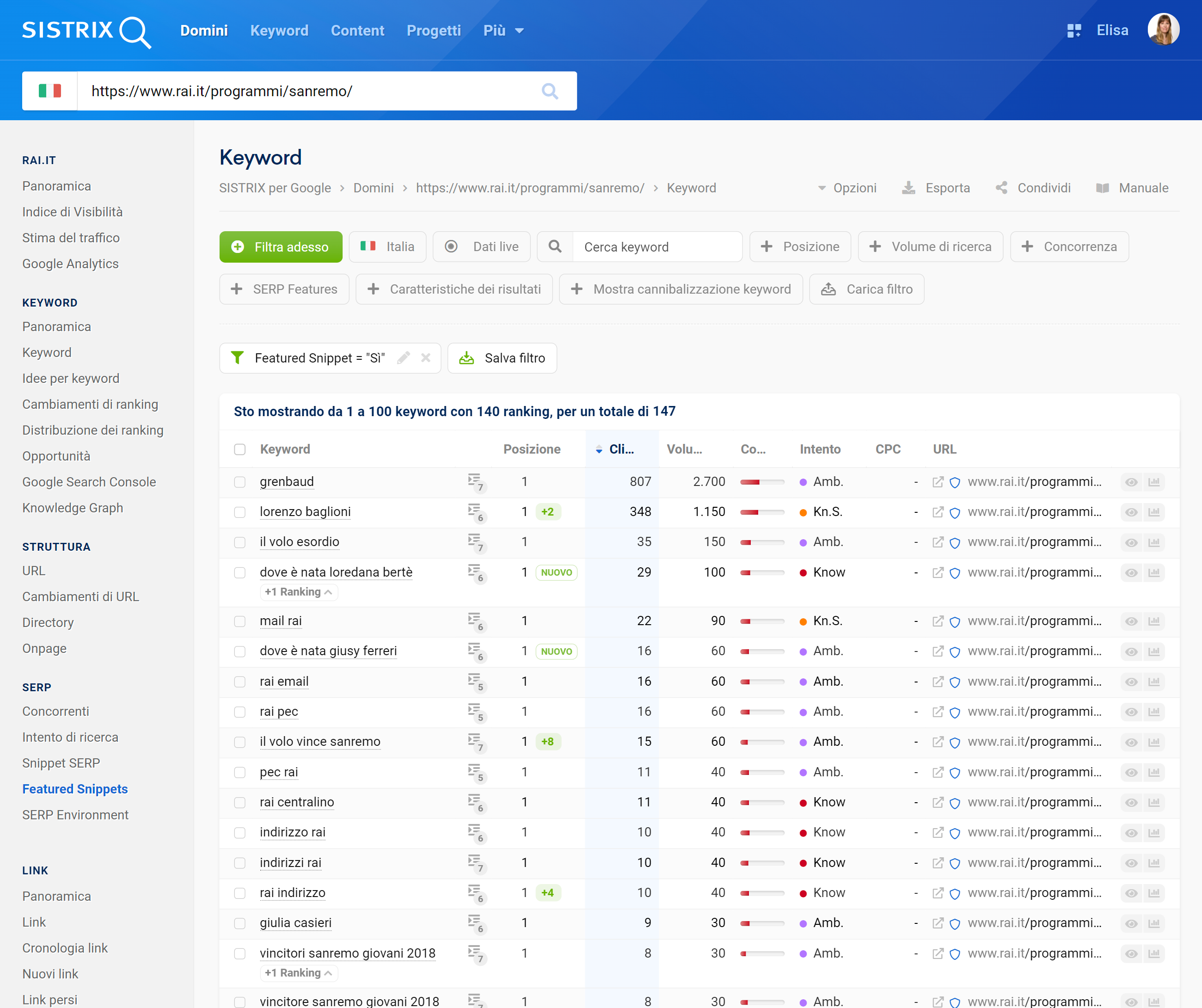Open the Opzioni dropdown
This screenshot has height=1008, width=1202.
click(847, 188)
